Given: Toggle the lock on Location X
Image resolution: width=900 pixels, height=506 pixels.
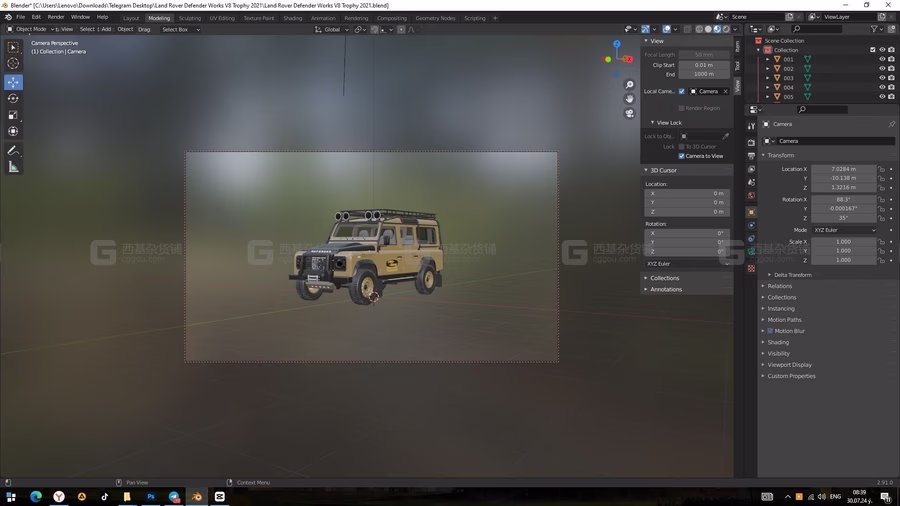Looking at the screenshot, I should 881,169.
